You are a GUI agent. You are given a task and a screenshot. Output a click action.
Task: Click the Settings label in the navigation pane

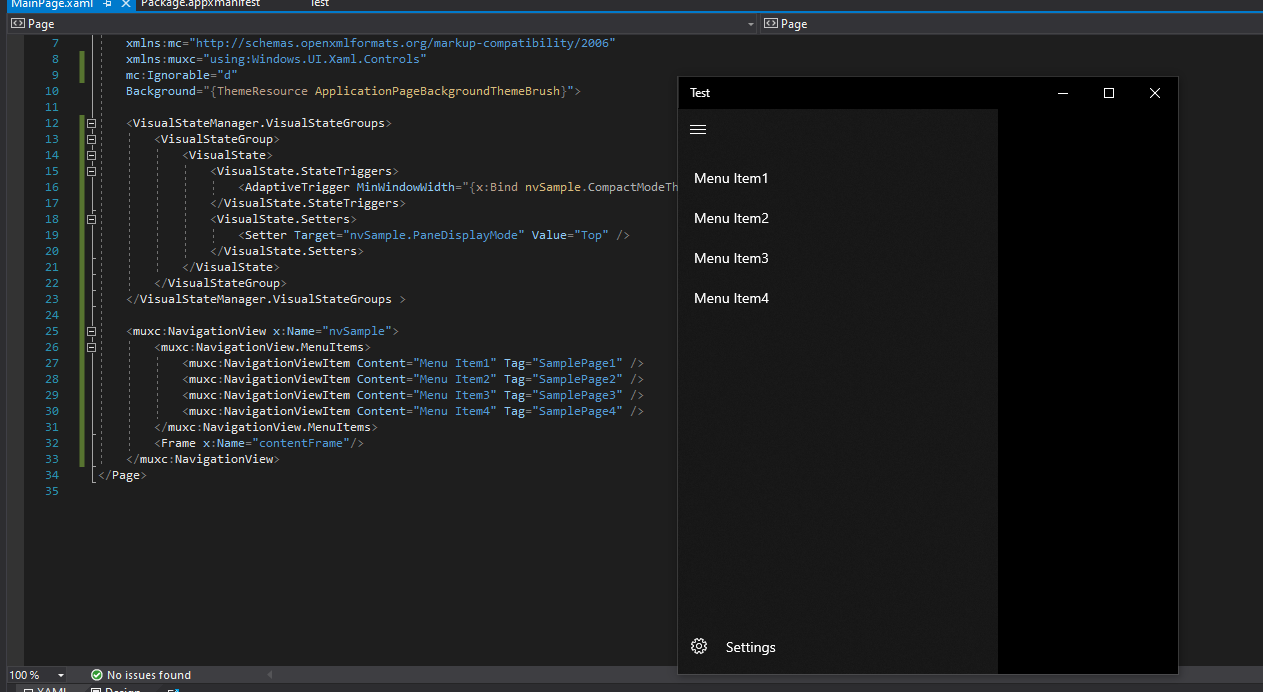click(750, 647)
